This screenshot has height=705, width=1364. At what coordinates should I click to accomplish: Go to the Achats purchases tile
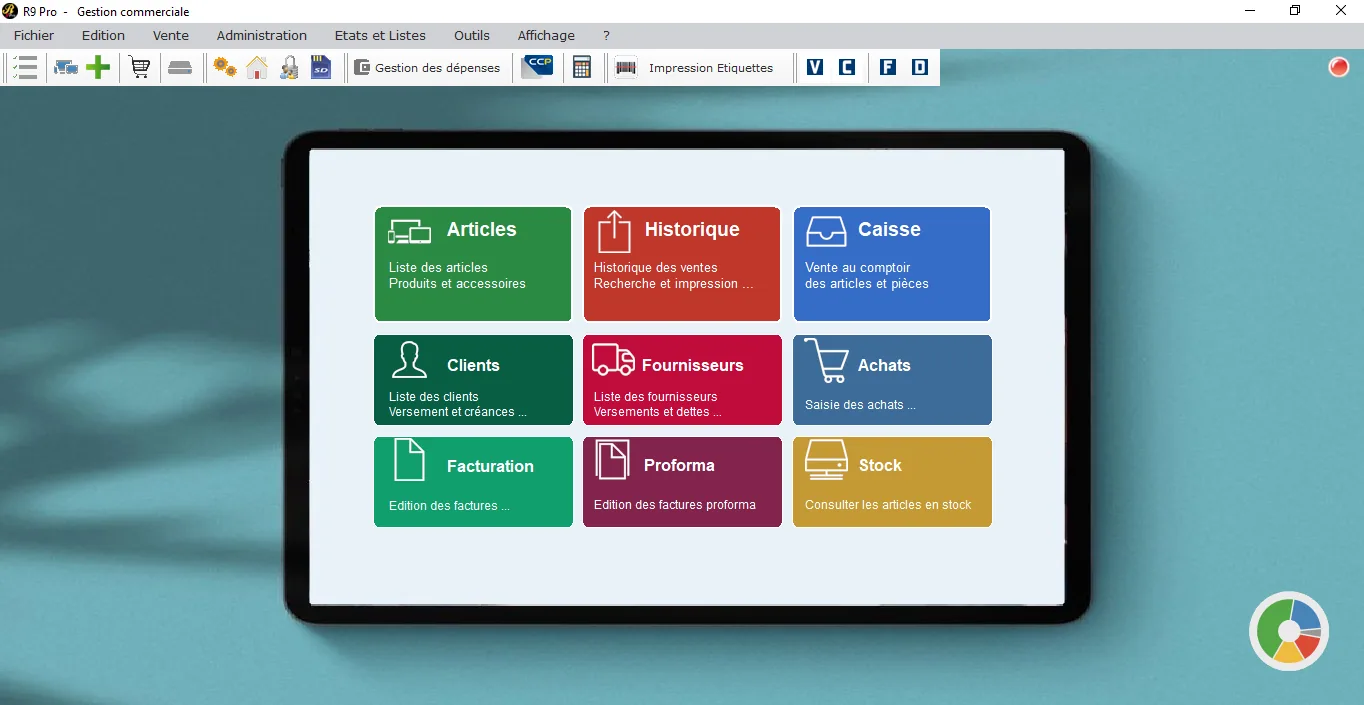tap(892, 380)
